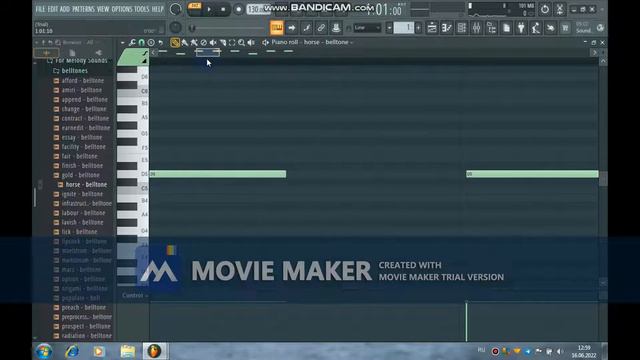Open the EDIT menu
640x360 pixels.
[53, 9]
